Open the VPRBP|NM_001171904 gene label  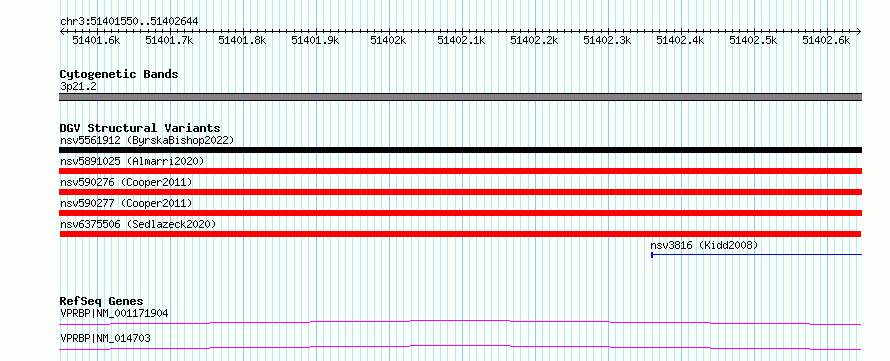[x=114, y=313]
